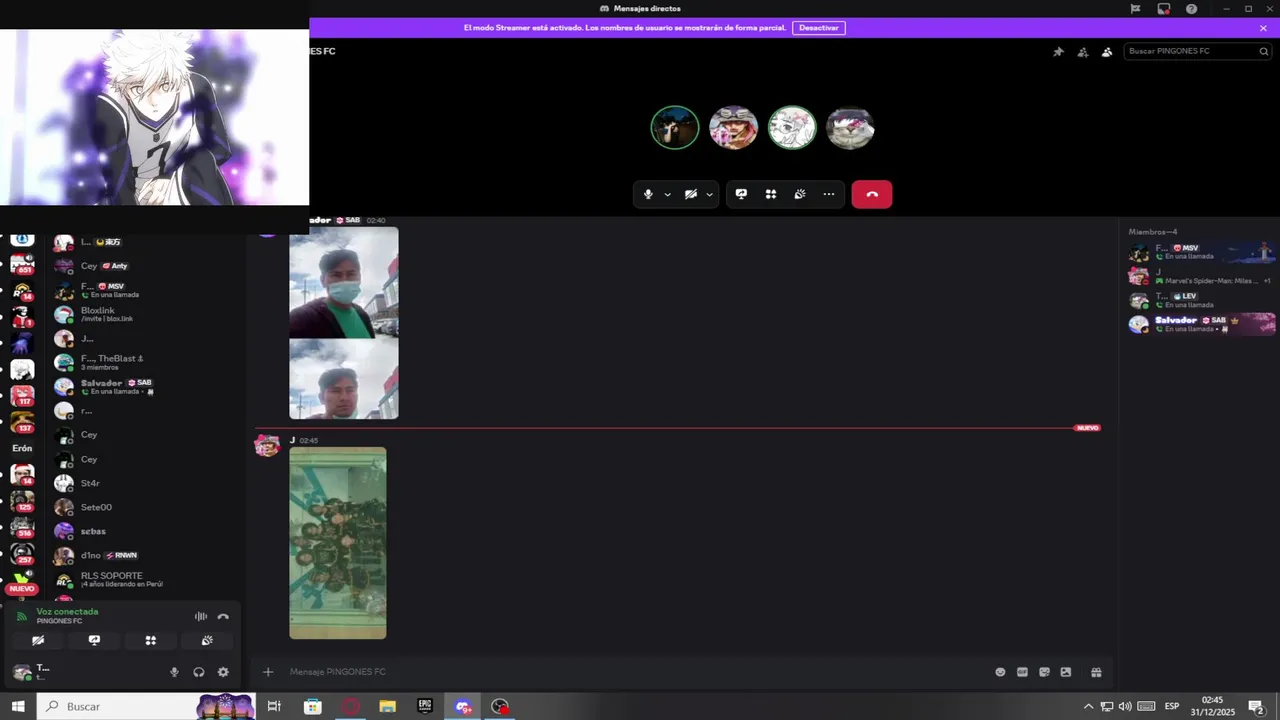Image resolution: width=1280 pixels, height=720 pixels.
Task: Click the server icon with 516 badge
Action: click(22, 527)
